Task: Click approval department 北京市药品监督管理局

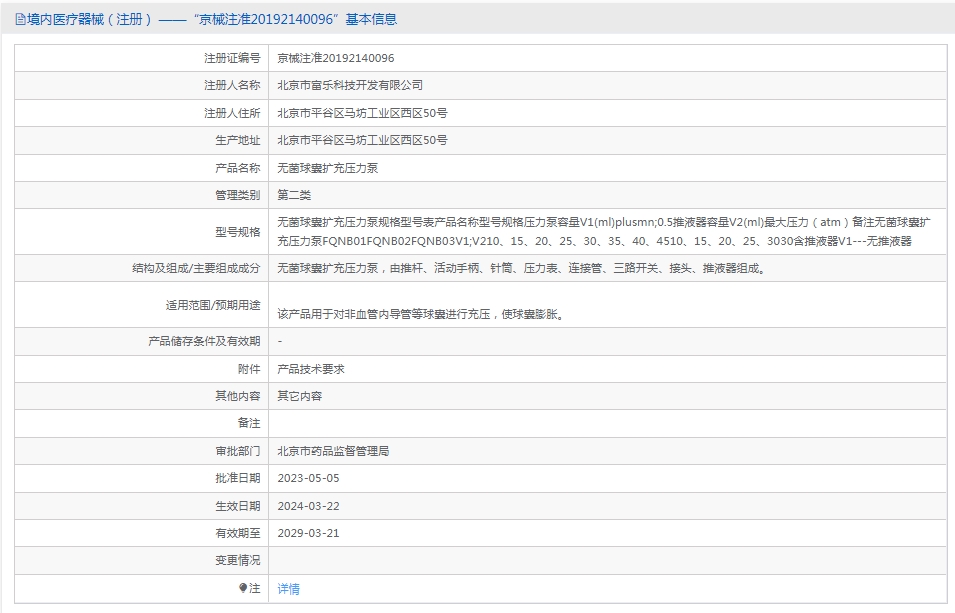Action: 333,451
